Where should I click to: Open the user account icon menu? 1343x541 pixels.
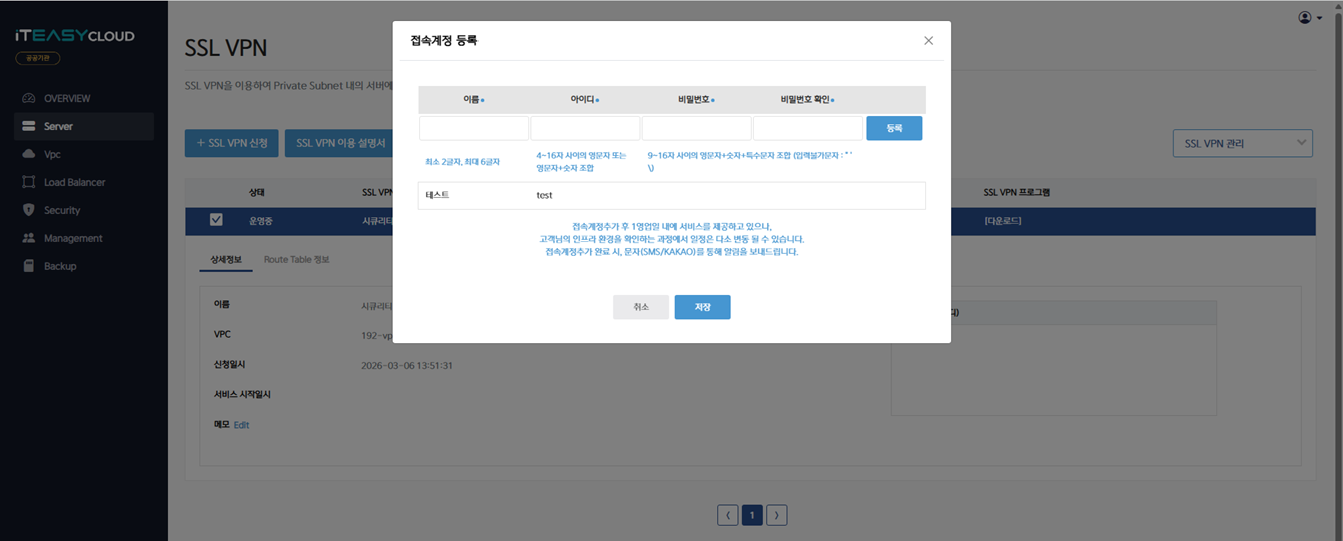click(x=1309, y=18)
